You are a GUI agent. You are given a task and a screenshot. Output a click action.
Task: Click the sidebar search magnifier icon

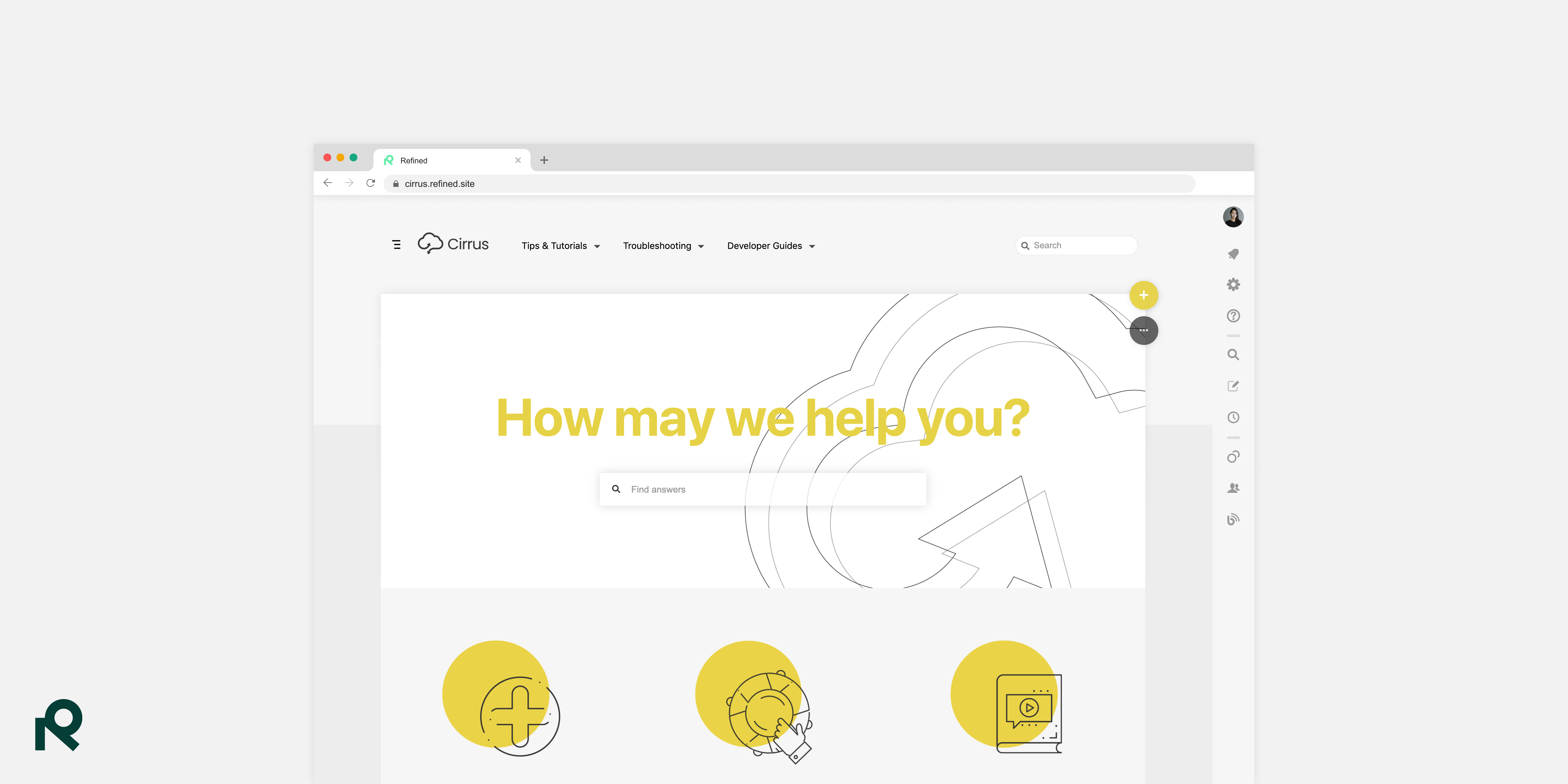coord(1233,355)
